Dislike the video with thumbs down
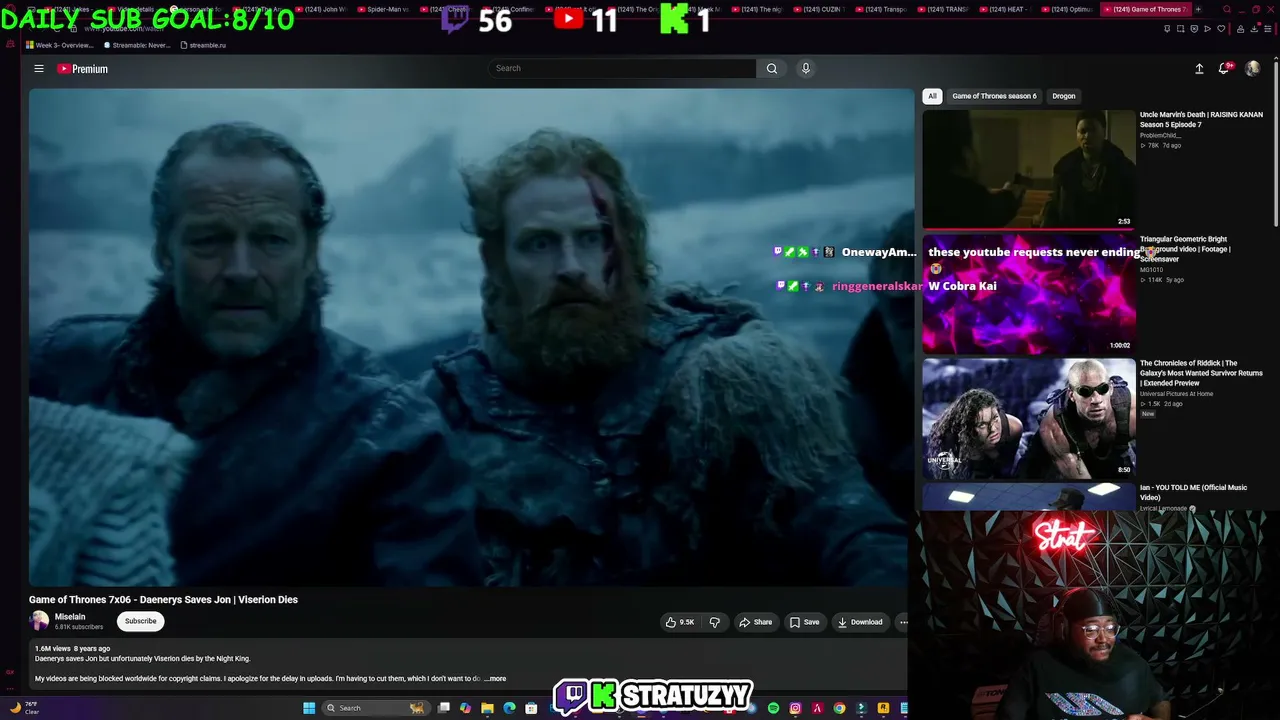The width and height of the screenshot is (1280, 720). pos(714,622)
